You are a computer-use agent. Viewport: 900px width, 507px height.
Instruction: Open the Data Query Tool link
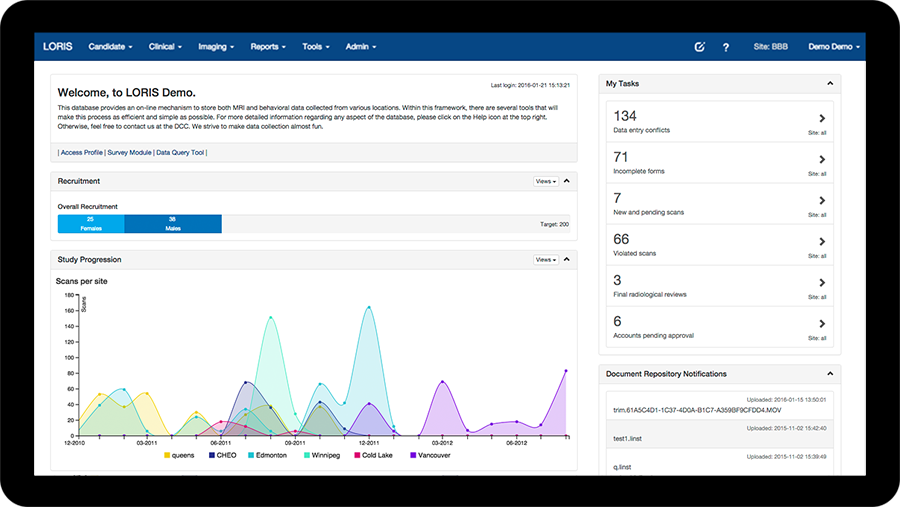click(180, 153)
